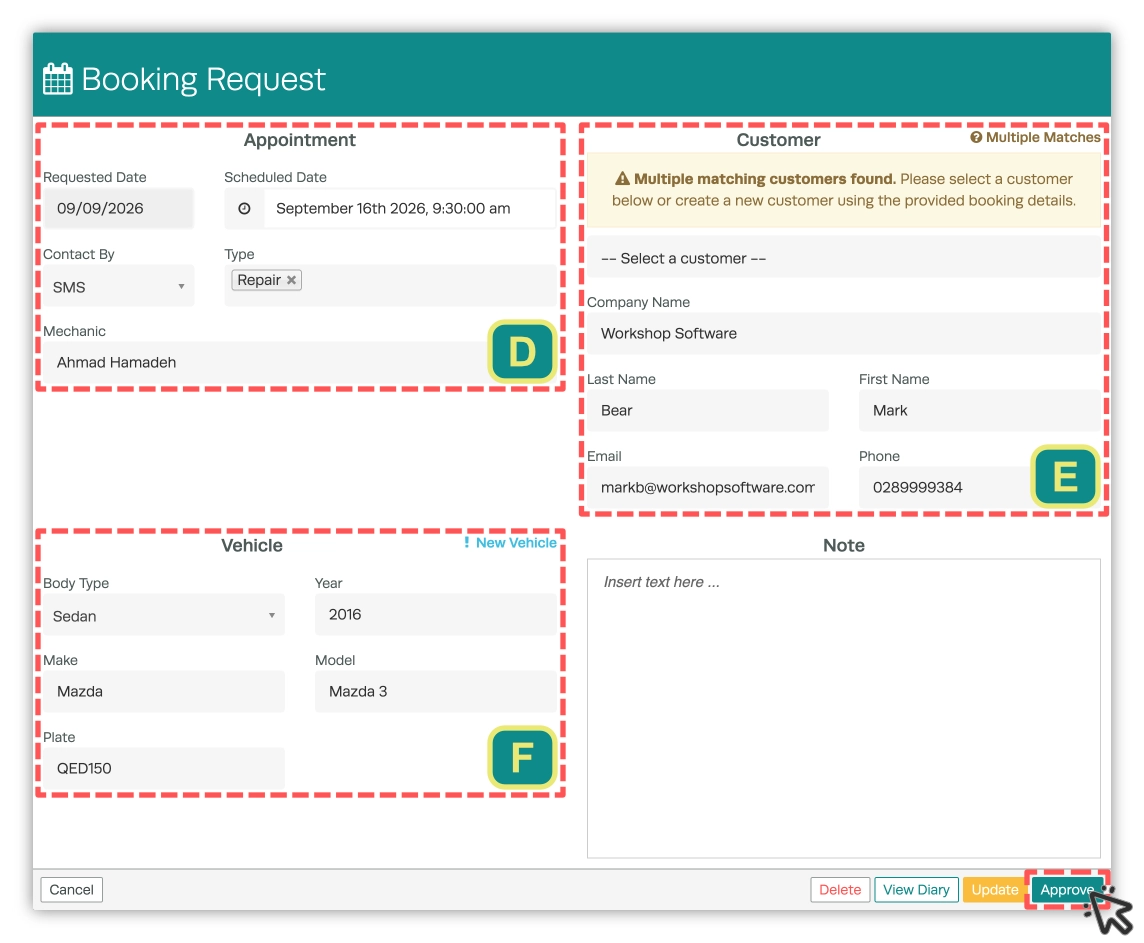Click the Scheduled Date field
The width and height of the screenshot is (1144, 943).
(409, 209)
